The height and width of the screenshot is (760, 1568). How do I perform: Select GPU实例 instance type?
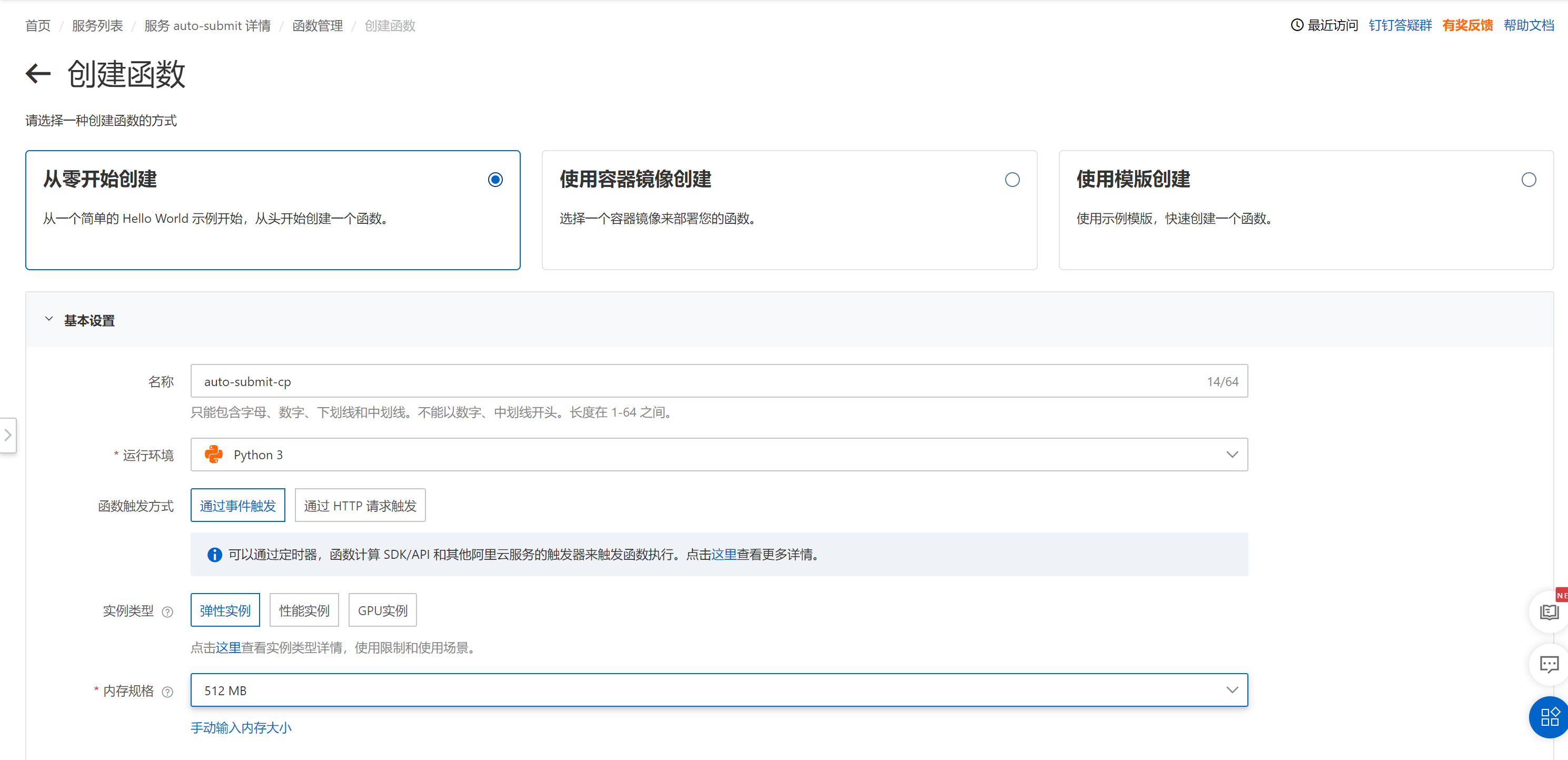coord(383,610)
